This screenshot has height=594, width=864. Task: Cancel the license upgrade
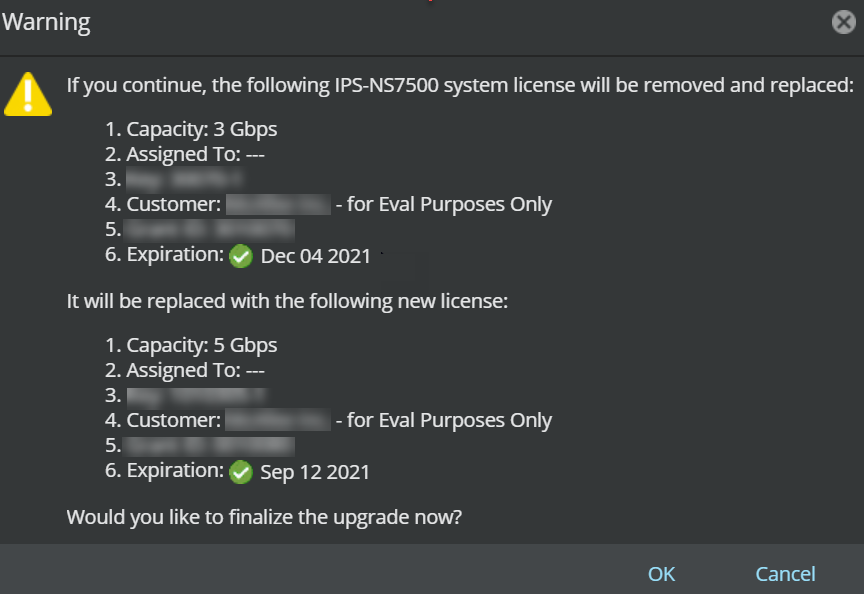click(785, 574)
